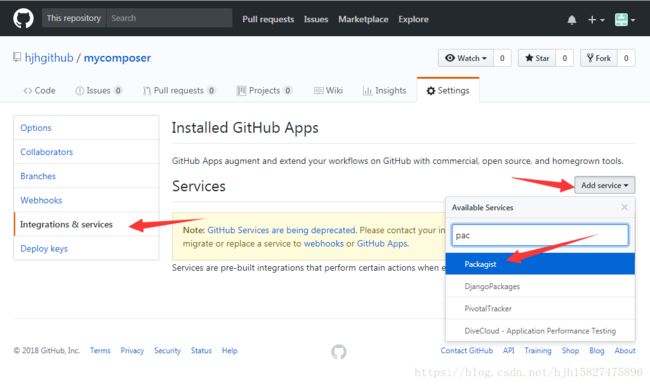The image size is (650, 385).
Task: Open the GitHub octocat logo home
Action: pyautogui.click(x=23, y=19)
